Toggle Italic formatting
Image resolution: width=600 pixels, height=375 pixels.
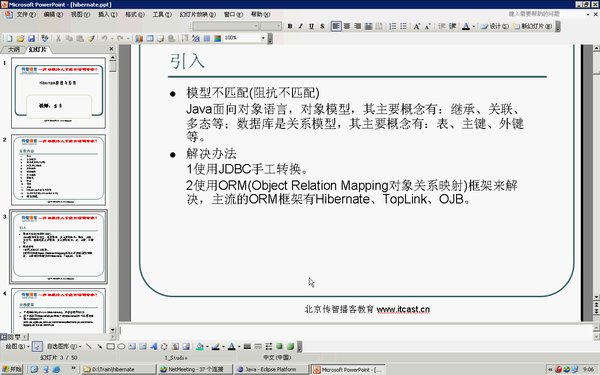300,26
